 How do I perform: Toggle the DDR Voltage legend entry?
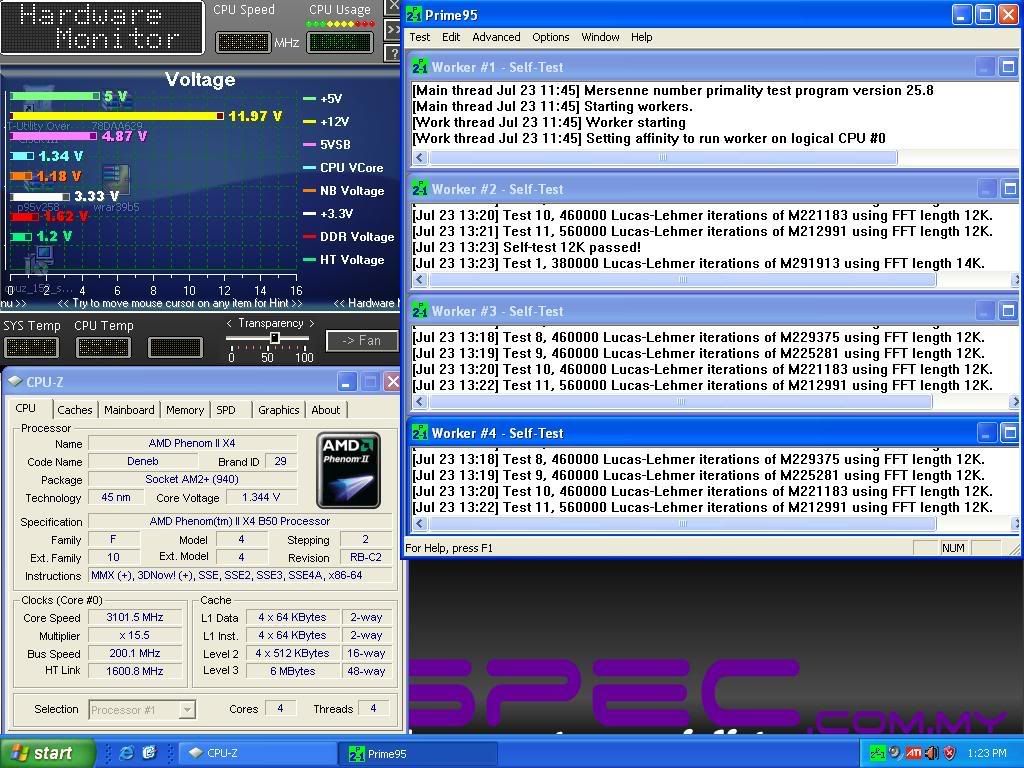tap(356, 237)
